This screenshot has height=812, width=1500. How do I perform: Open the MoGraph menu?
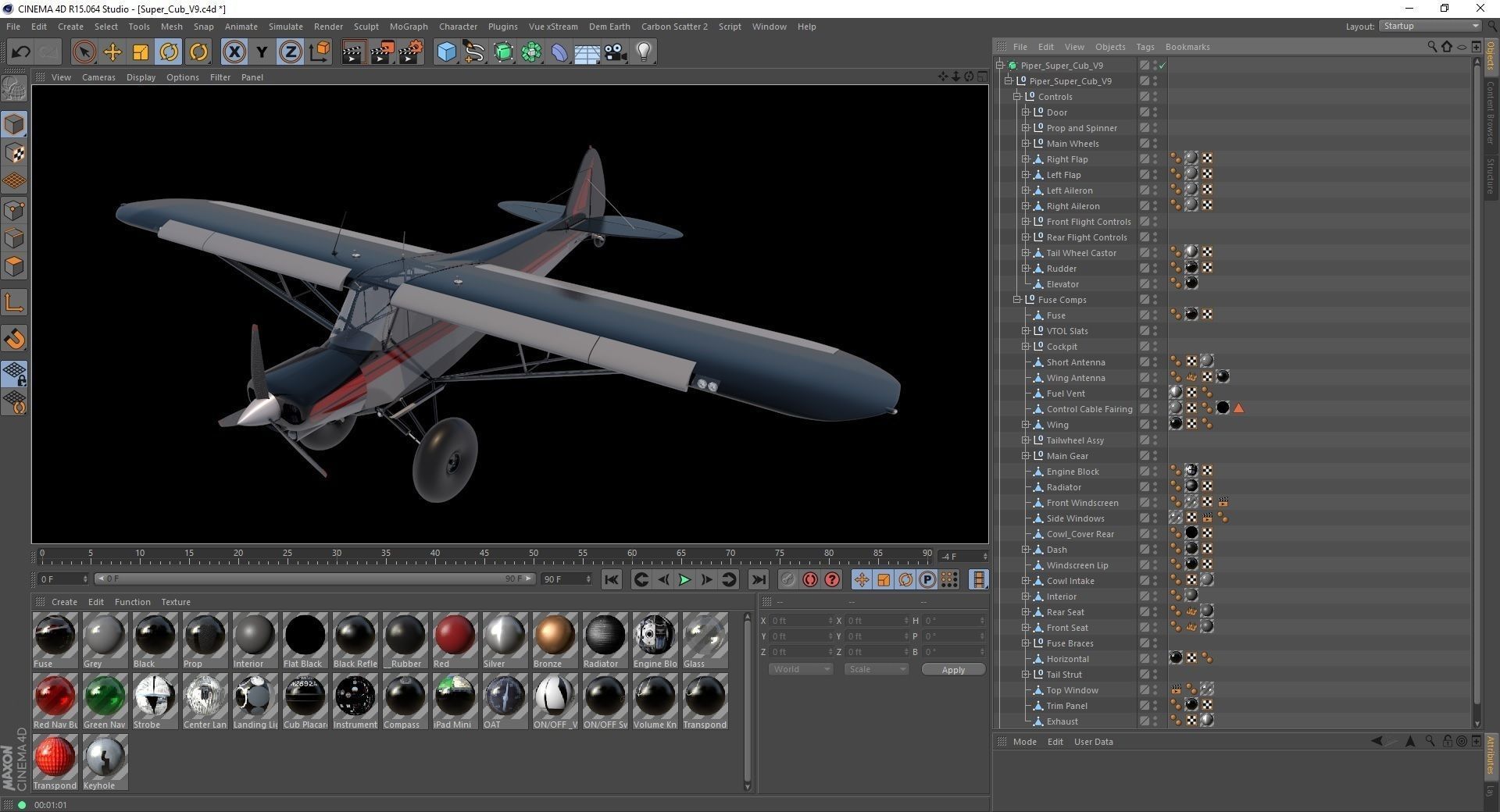409,27
